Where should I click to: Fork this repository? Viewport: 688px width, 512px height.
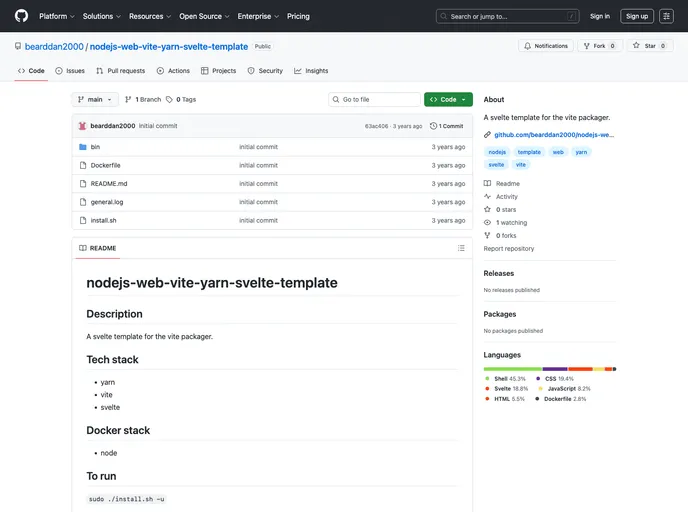point(600,46)
